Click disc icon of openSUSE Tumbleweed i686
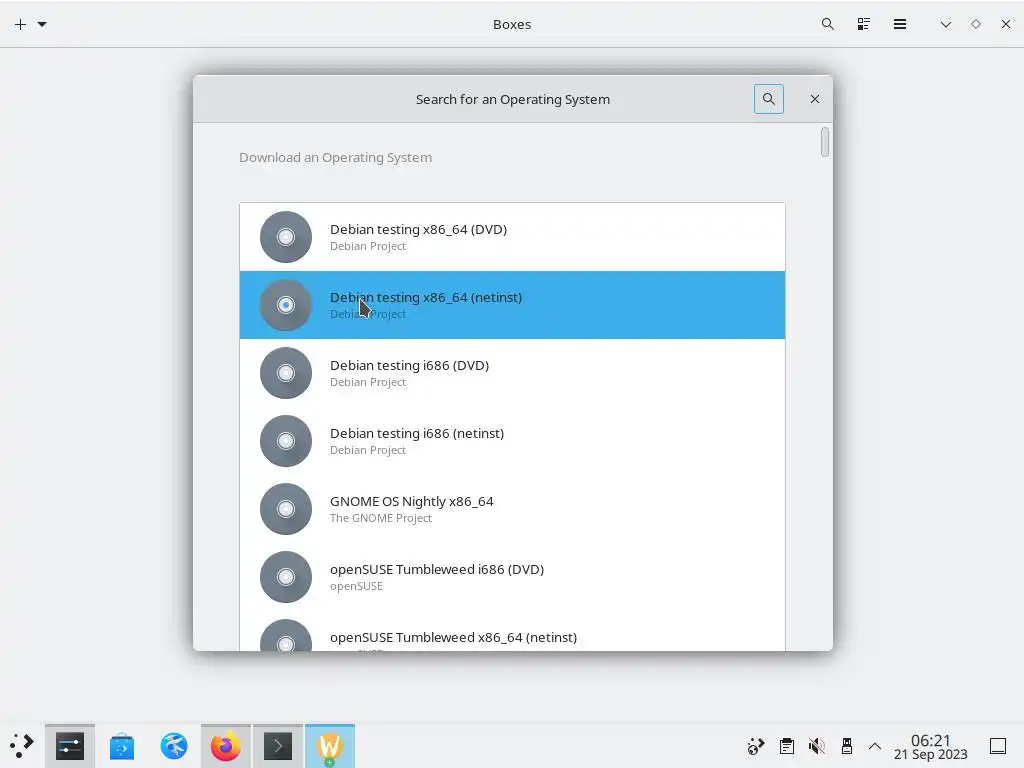Screen dimensions: 1024x768 coord(286,577)
